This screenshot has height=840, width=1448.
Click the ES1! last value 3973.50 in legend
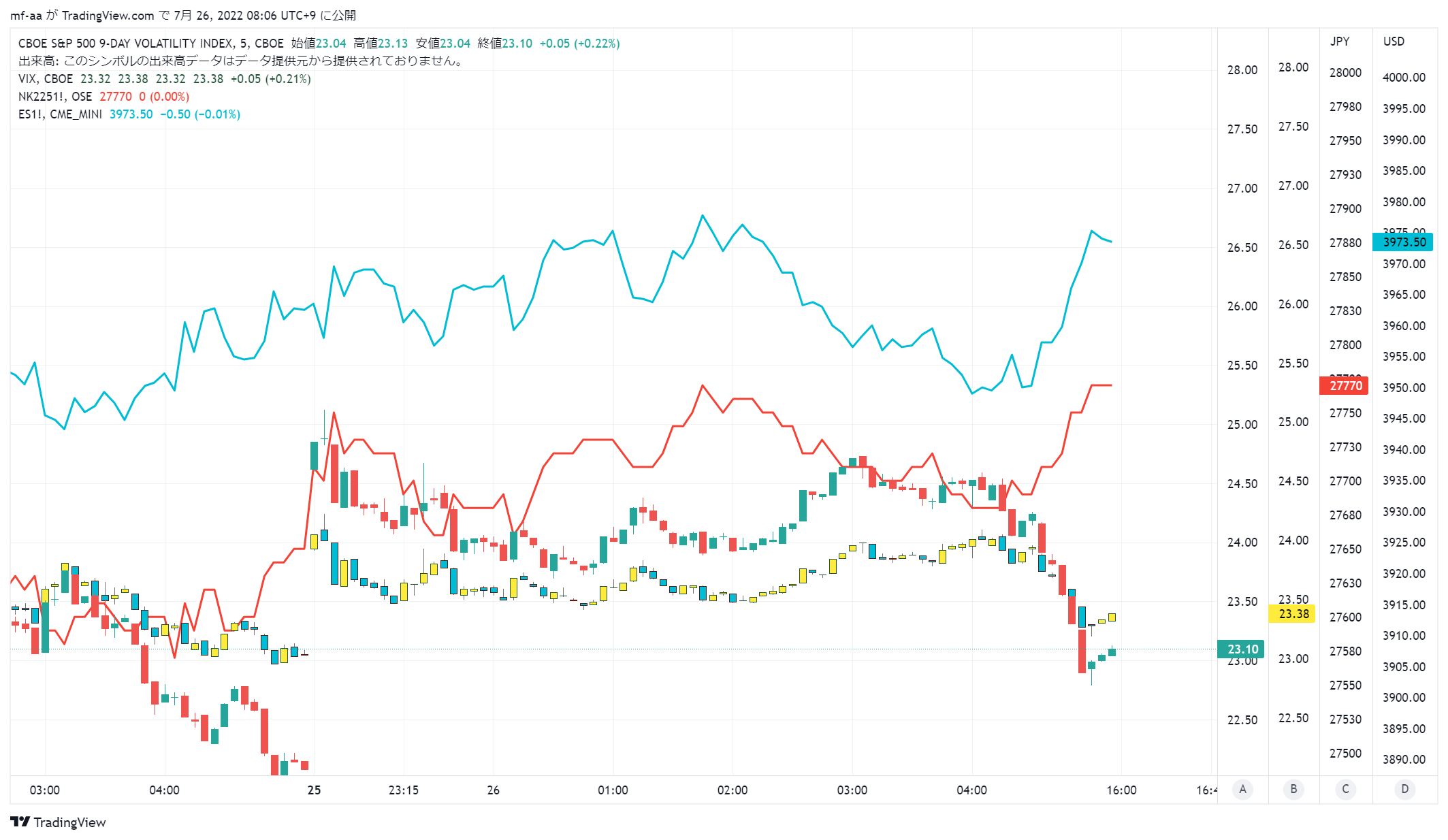[131, 114]
